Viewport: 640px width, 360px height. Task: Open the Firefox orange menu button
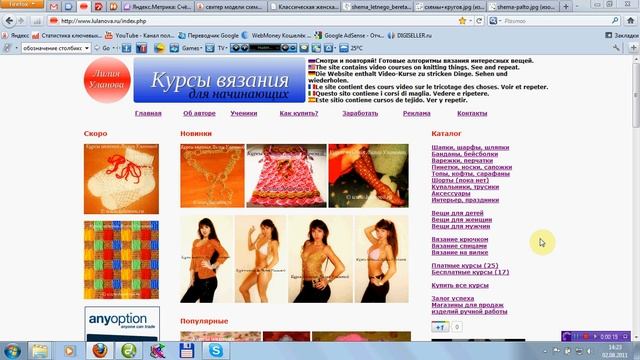(x=22, y=4)
